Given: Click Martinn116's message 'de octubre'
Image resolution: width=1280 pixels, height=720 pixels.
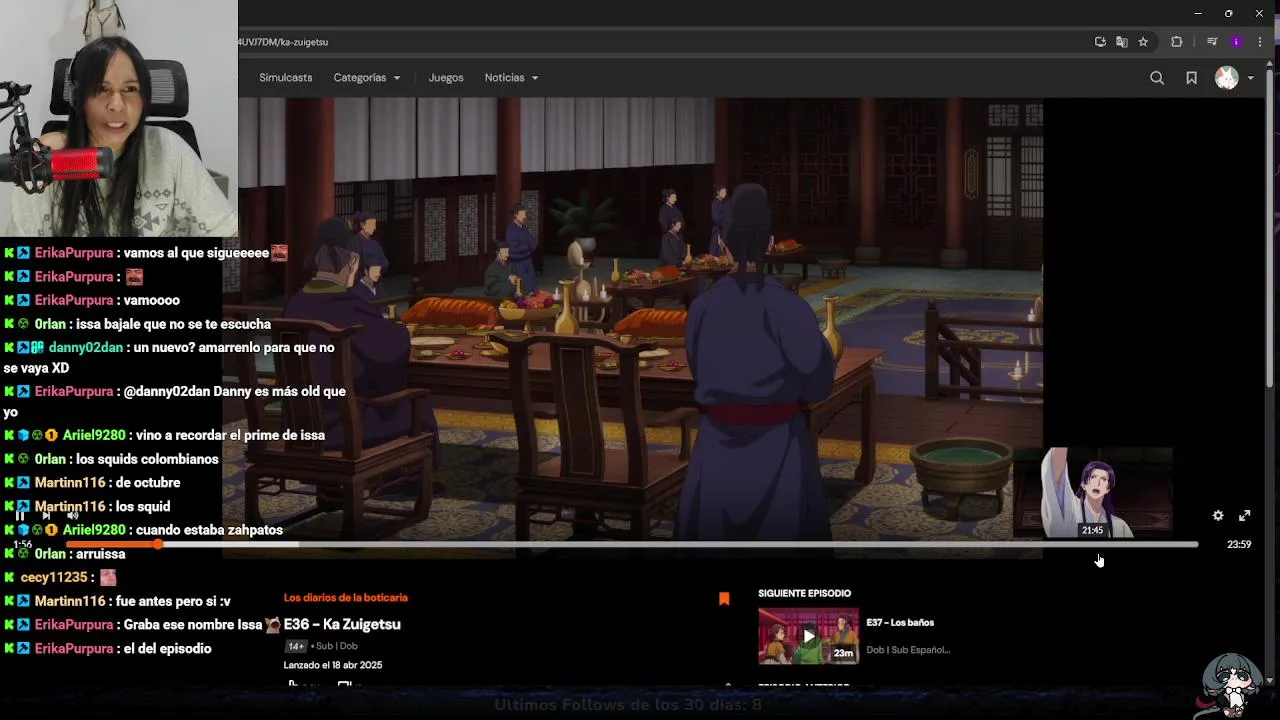Looking at the screenshot, I should 149,483.
